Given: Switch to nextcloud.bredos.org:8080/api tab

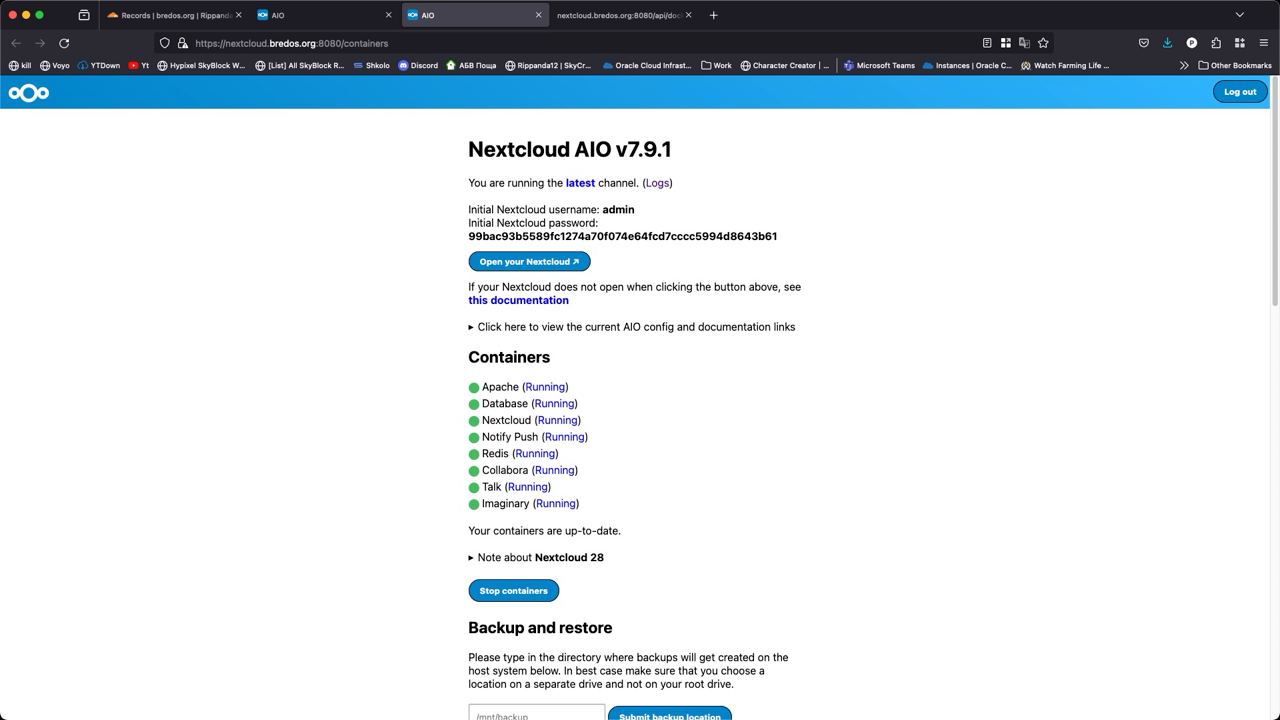Looking at the screenshot, I should (624, 15).
